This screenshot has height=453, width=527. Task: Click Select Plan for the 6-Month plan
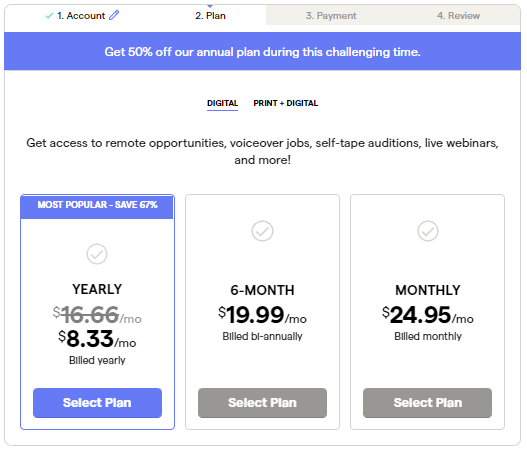pyautogui.click(x=262, y=403)
